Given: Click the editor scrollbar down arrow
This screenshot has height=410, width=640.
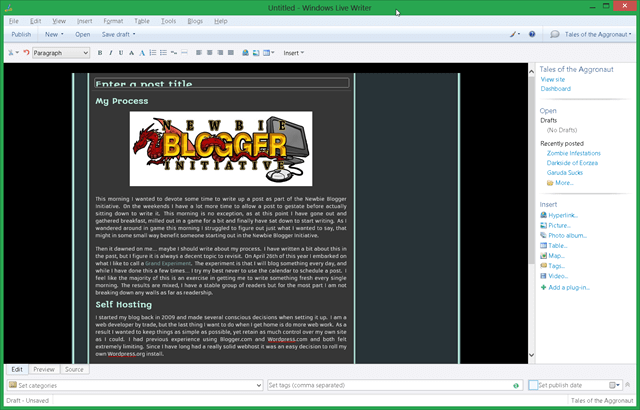Looking at the screenshot, I should pyautogui.click(x=531, y=355).
